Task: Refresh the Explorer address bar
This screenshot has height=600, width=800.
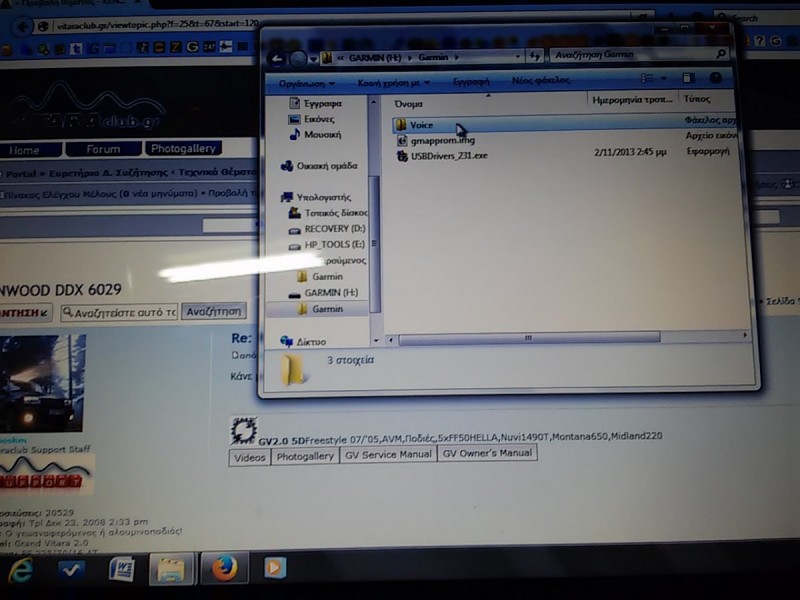Action: (535, 56)
